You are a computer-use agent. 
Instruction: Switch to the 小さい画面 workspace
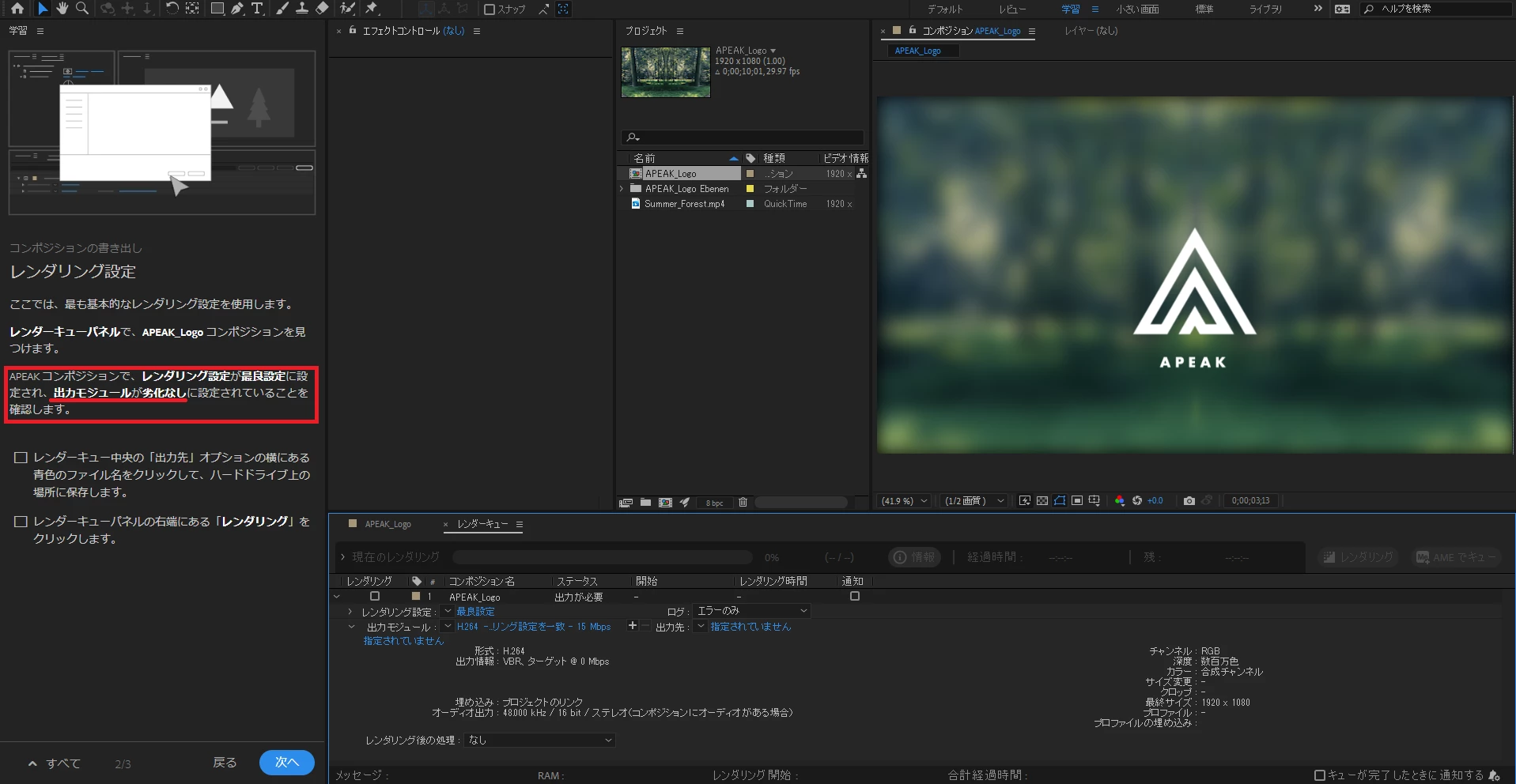click(x=1137, y=9)
